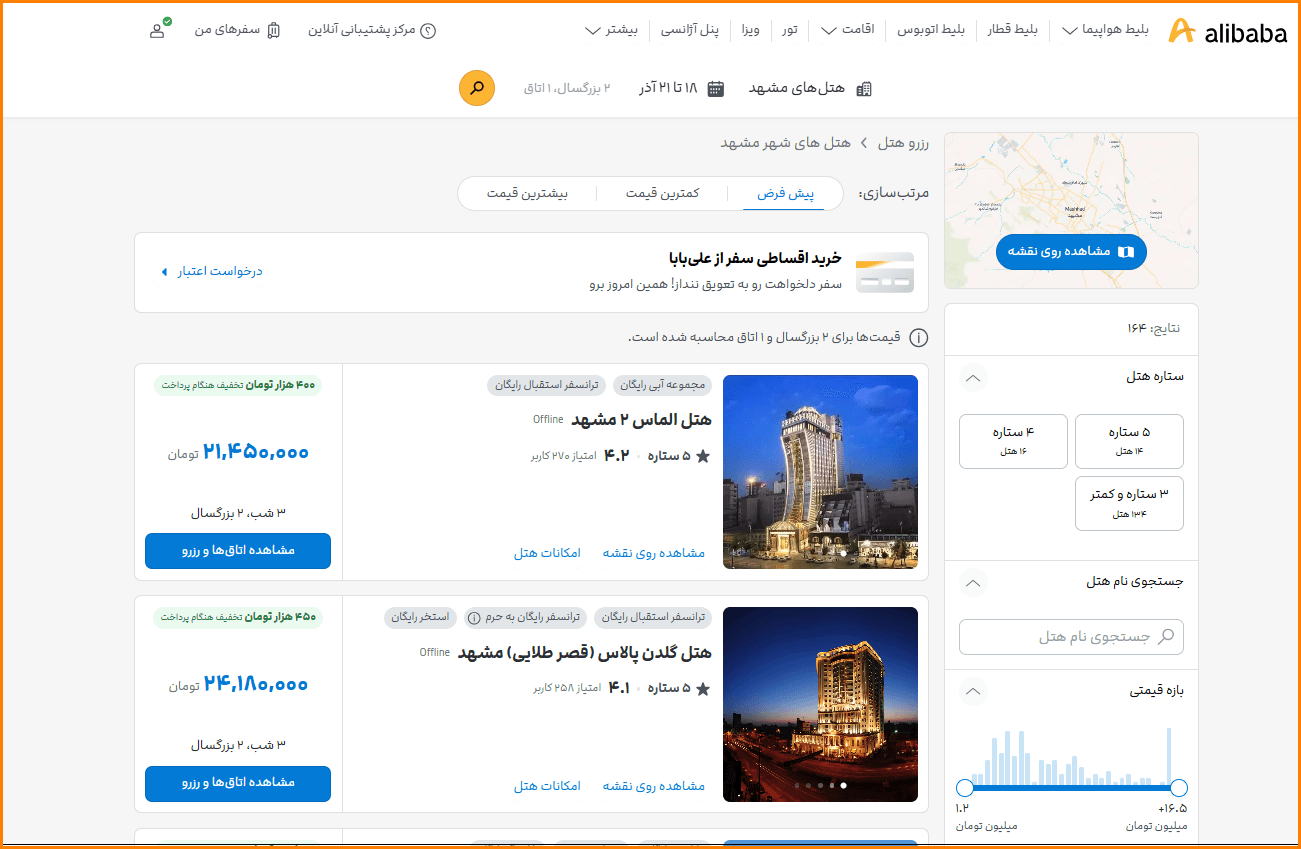Click the info icon beside price note
This screenshot has height=849, width=1301.
click(917, 338)
